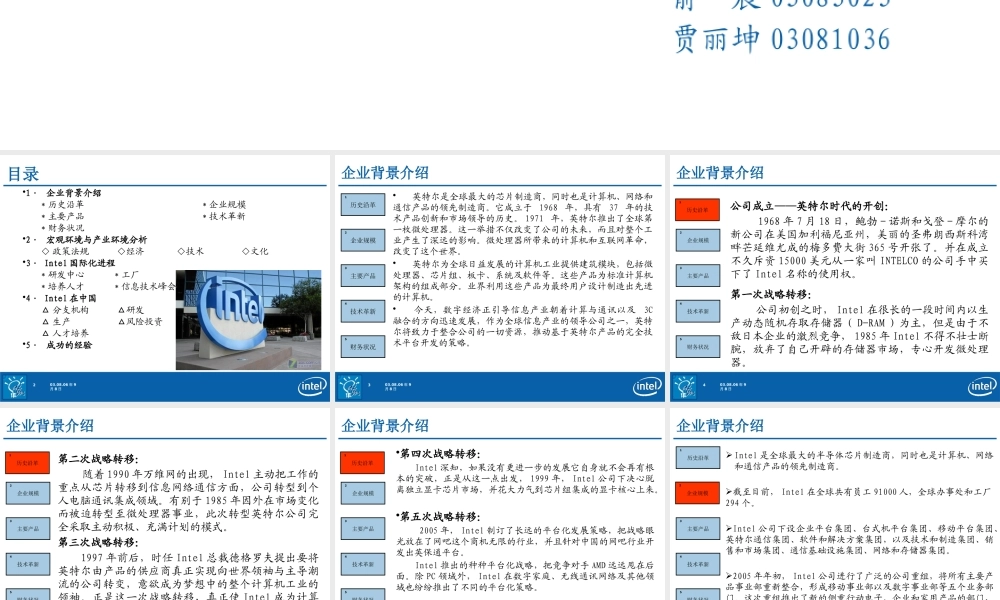Click the heading 第一次战略转移
This screenshot has height=600, width=1000.
(x=771, y=295)
